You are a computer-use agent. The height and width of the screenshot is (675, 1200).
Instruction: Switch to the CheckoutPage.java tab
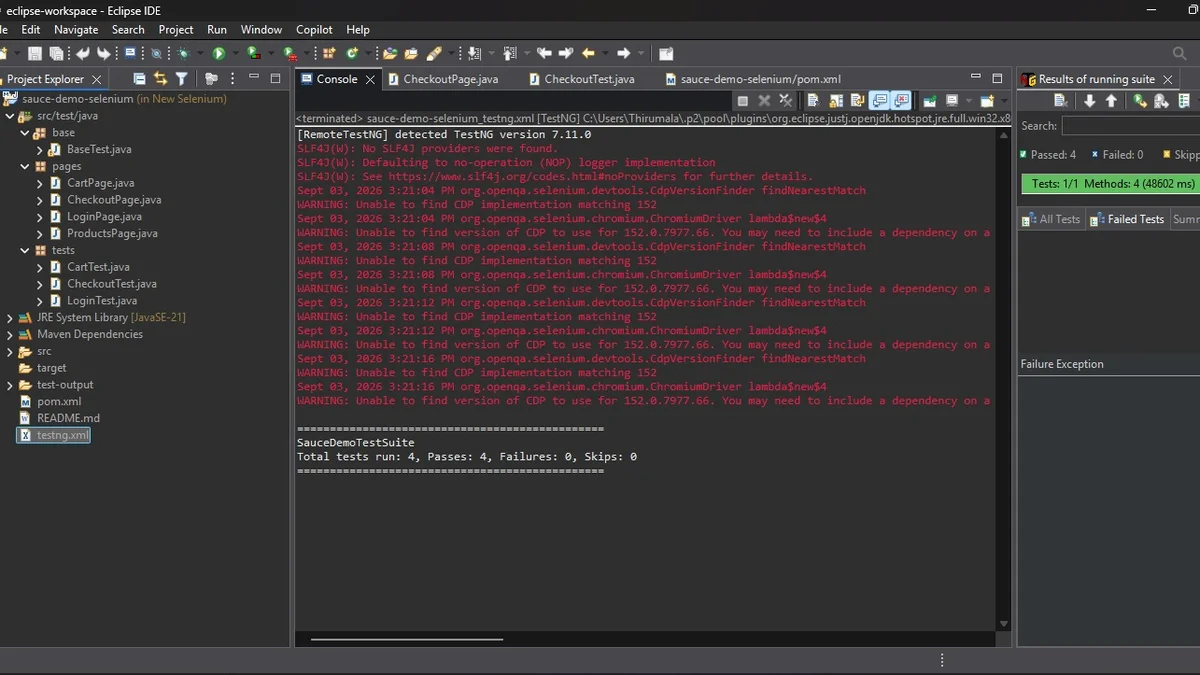pos(443,79)
